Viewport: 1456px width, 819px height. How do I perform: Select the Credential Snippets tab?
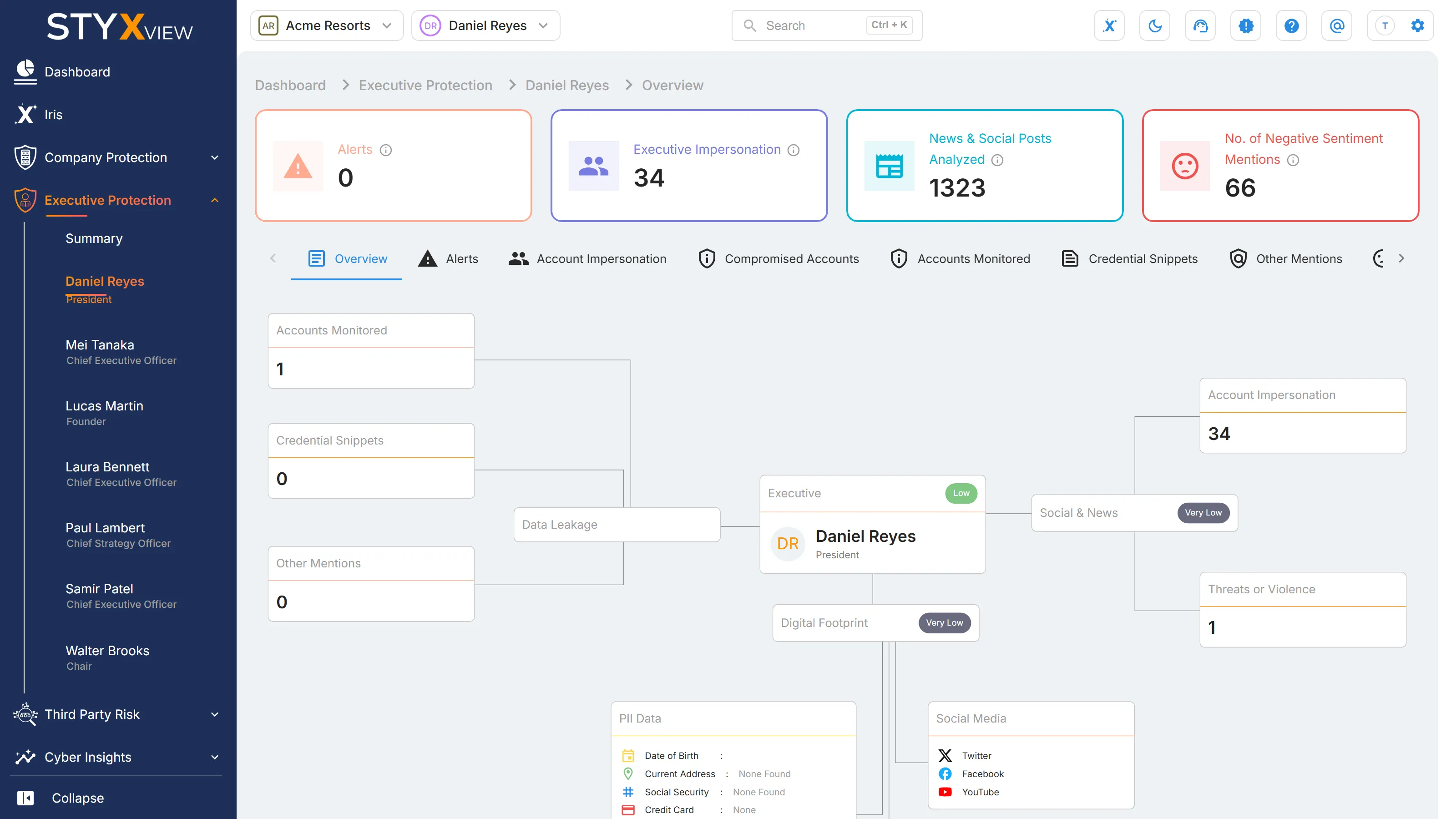tap(1129, 259)
